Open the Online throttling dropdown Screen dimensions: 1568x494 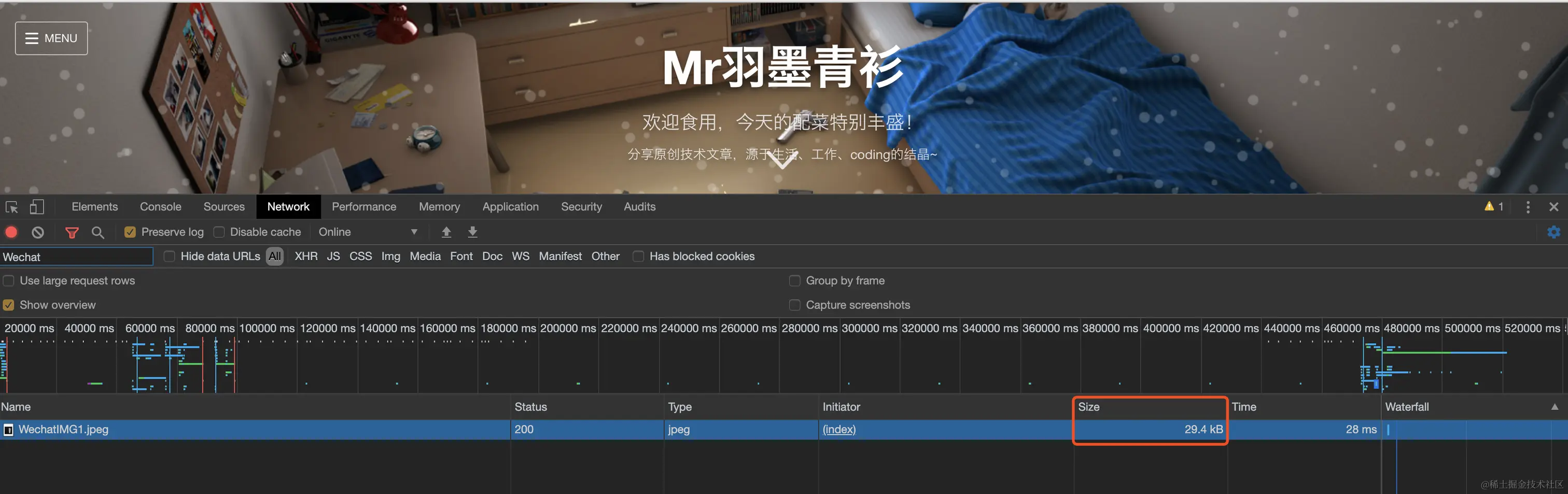[368, 232]
